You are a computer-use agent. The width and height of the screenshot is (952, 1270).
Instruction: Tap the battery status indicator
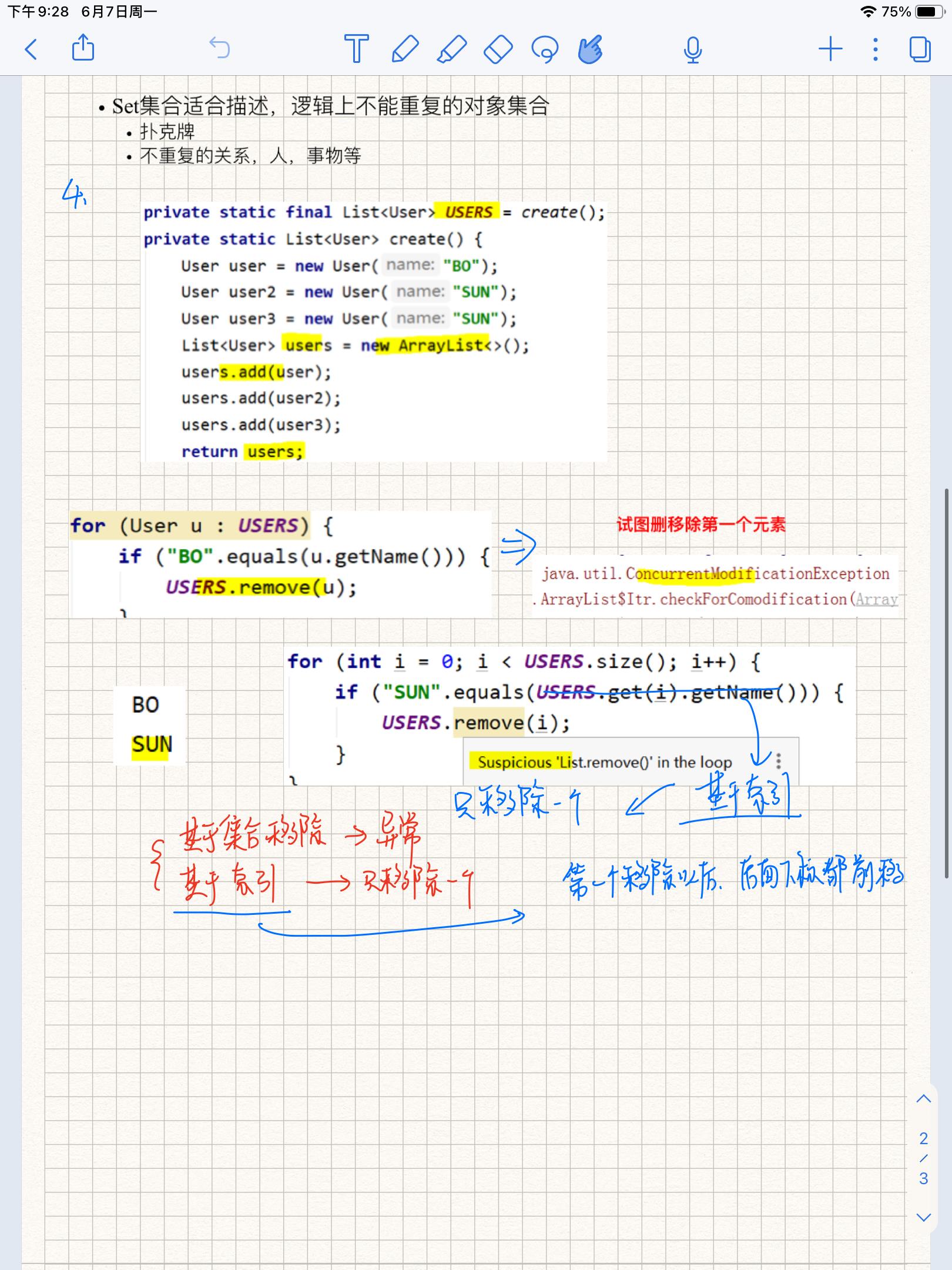click(x=929, y=12)
